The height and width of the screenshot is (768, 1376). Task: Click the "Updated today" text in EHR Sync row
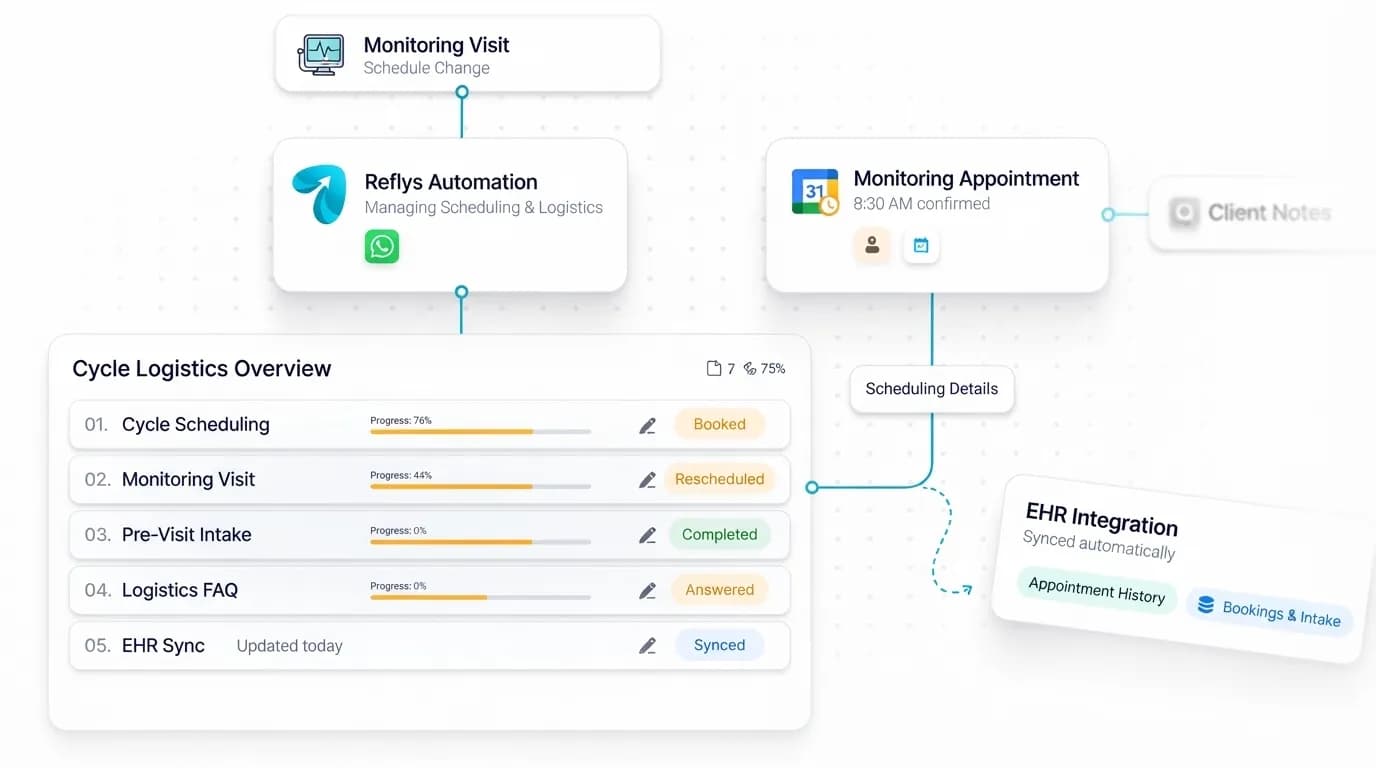point(290,646)
